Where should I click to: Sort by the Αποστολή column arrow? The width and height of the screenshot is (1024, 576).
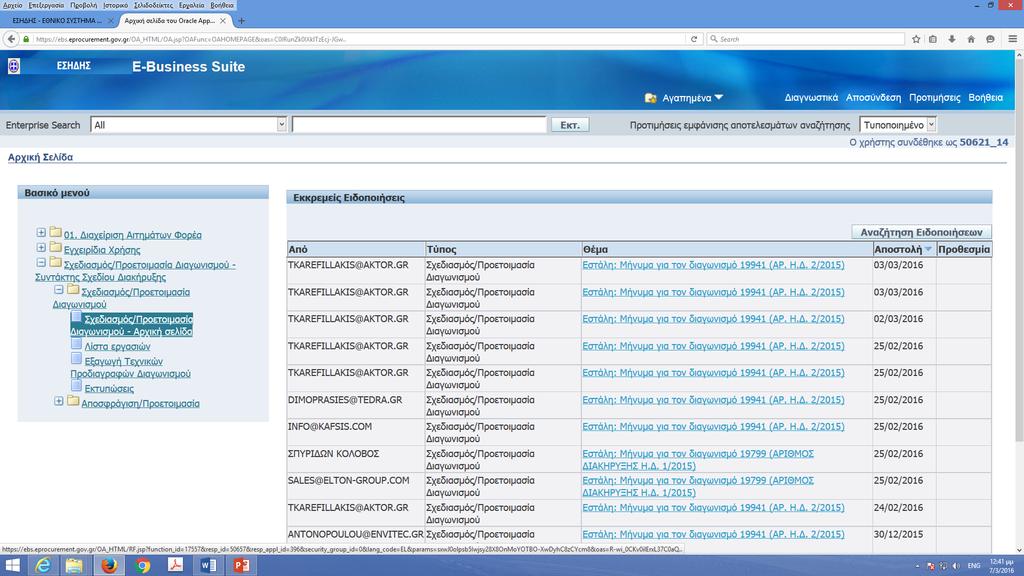(928, 249)
